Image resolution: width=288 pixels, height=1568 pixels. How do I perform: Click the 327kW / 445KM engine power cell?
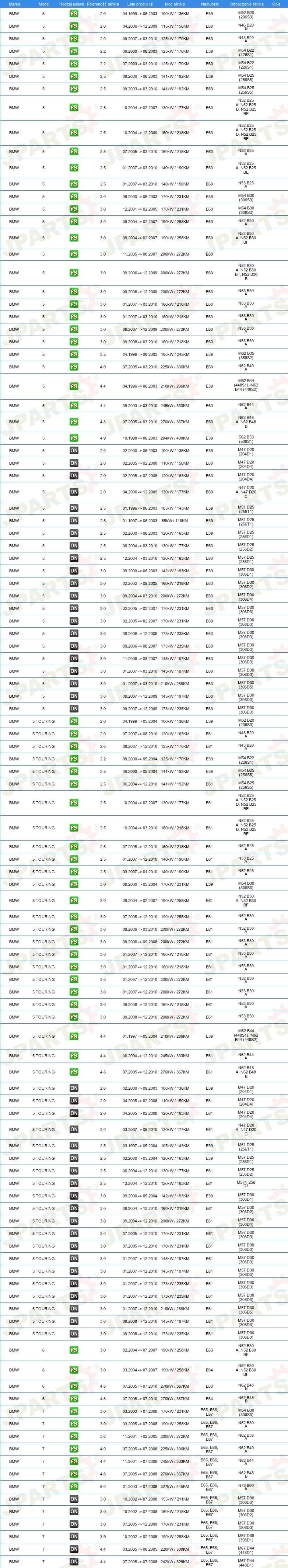point(175,1487)
